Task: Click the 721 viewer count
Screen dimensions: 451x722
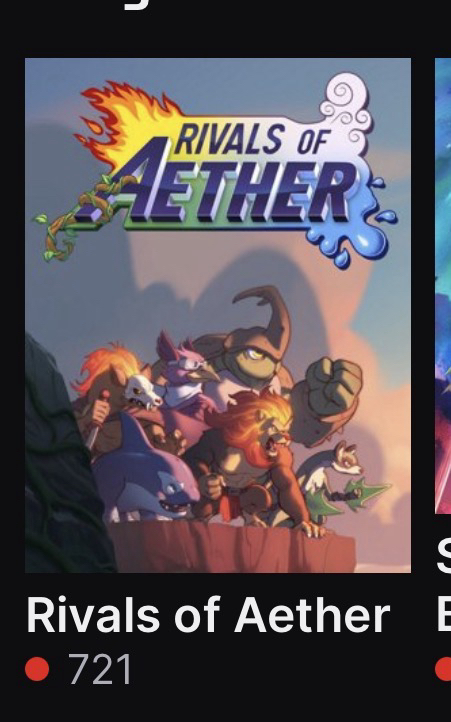Action: [100, 670]
